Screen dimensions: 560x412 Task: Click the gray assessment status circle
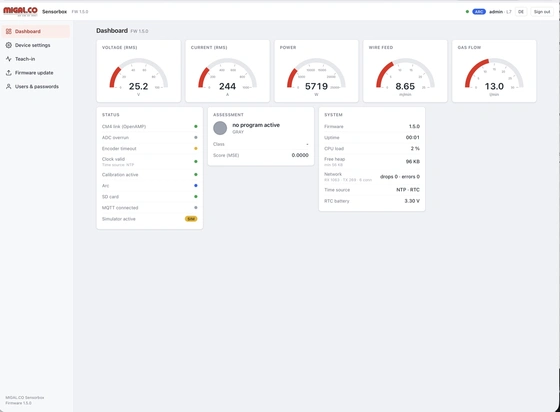220,128
